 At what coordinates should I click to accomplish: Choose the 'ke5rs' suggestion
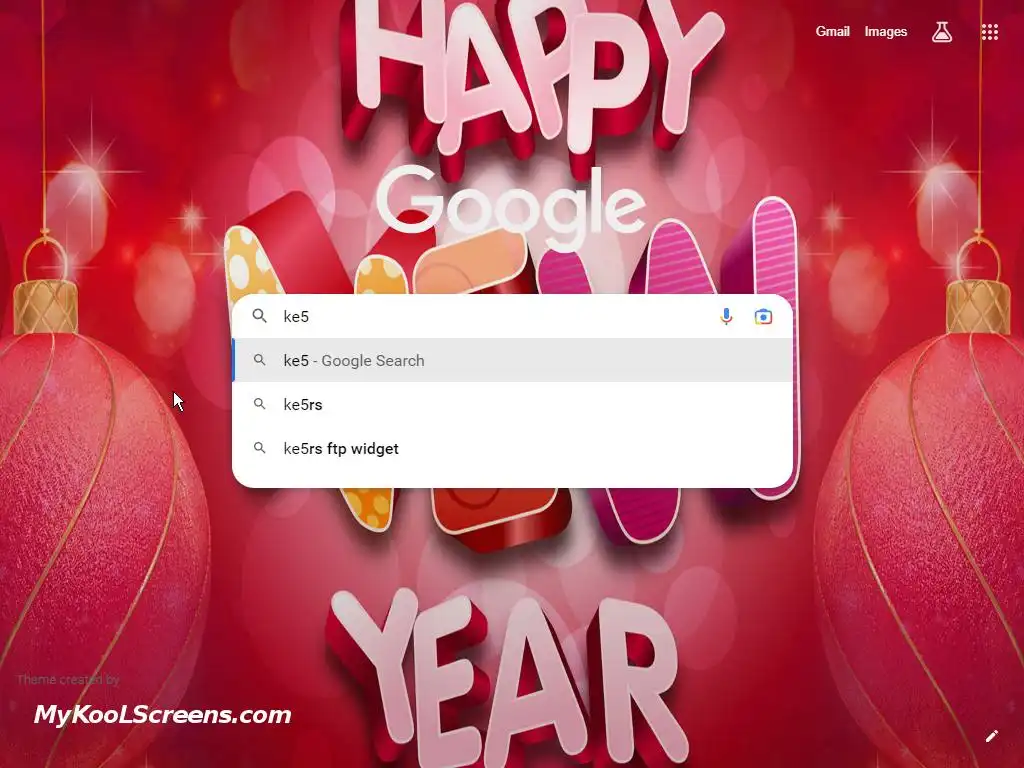coord(513,404)
